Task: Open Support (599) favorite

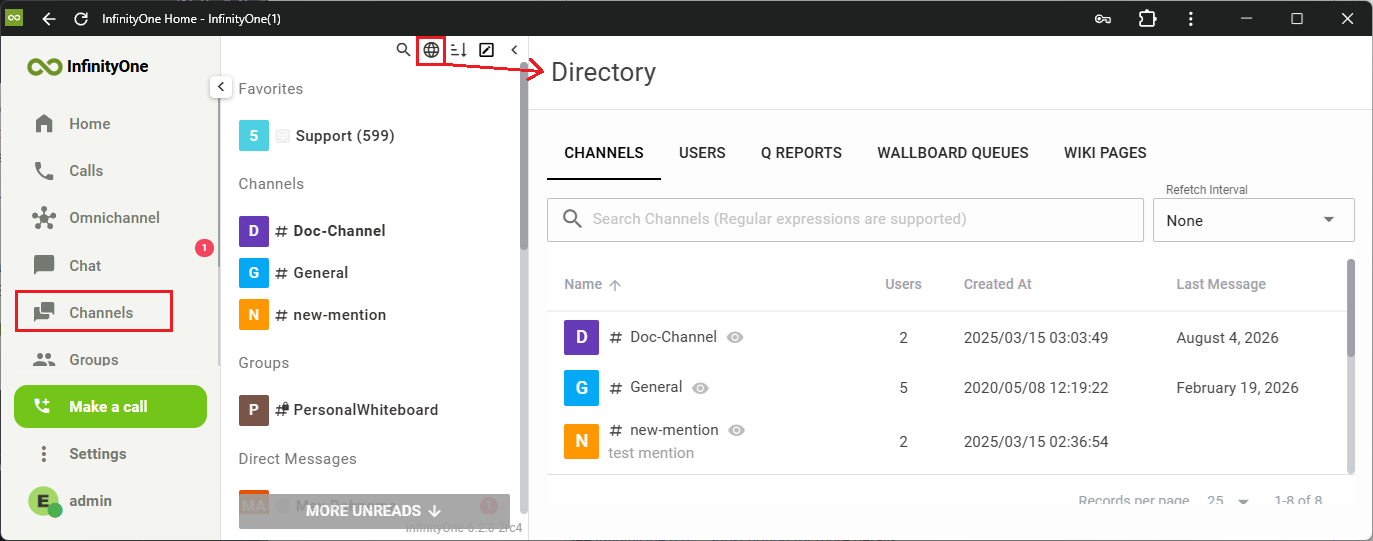Action: [x=345, y=136]
